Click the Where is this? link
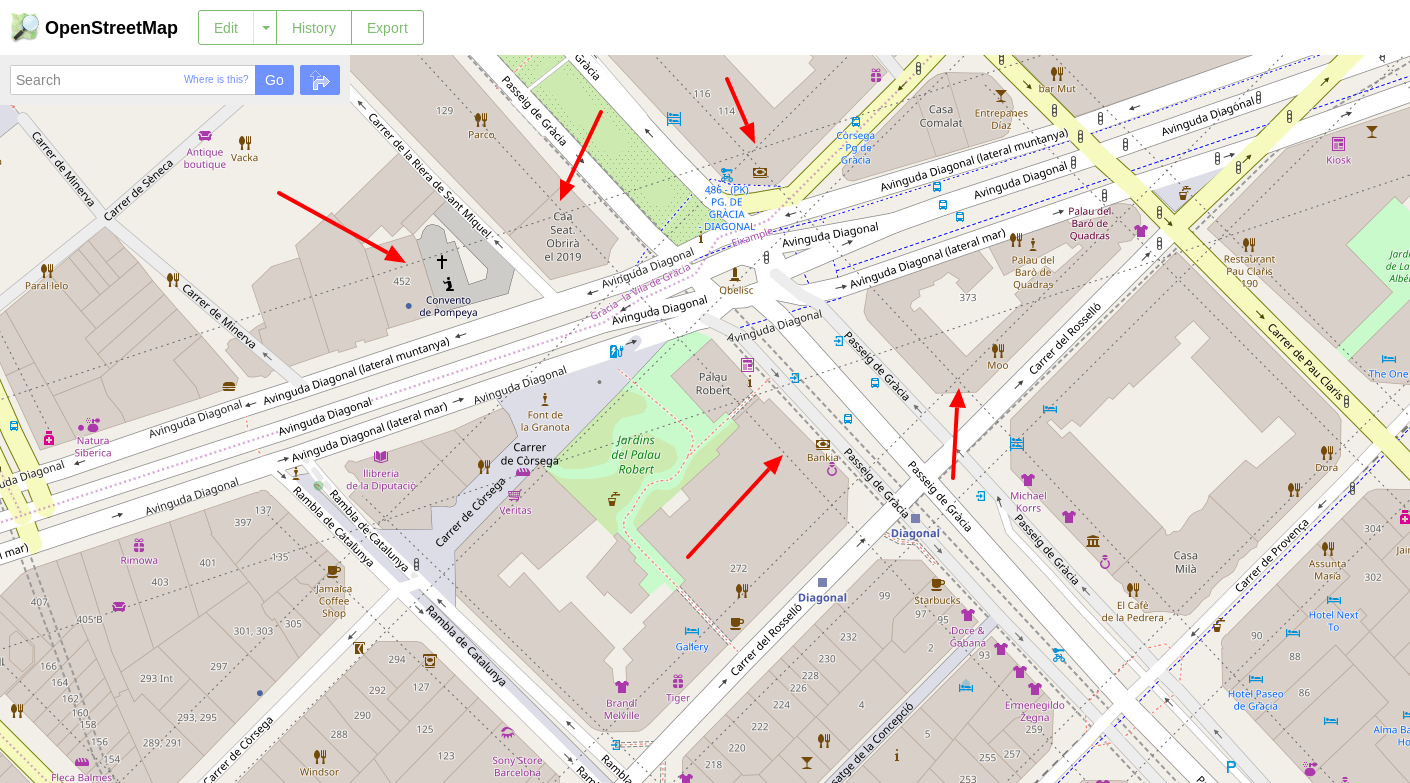Image resolution: width=1410 pixels, height=783 pixels. pos(216,79)
